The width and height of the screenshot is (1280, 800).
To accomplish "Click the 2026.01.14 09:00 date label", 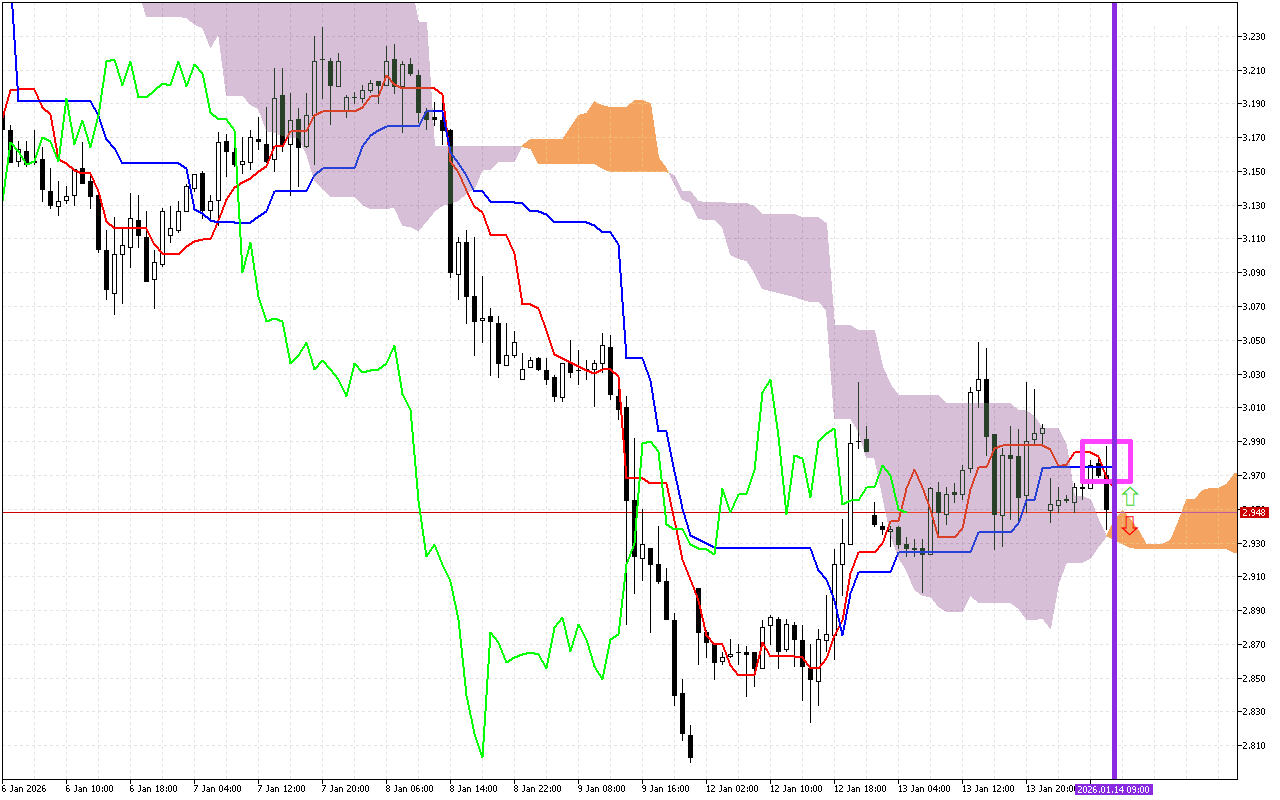I will 1113,789.
